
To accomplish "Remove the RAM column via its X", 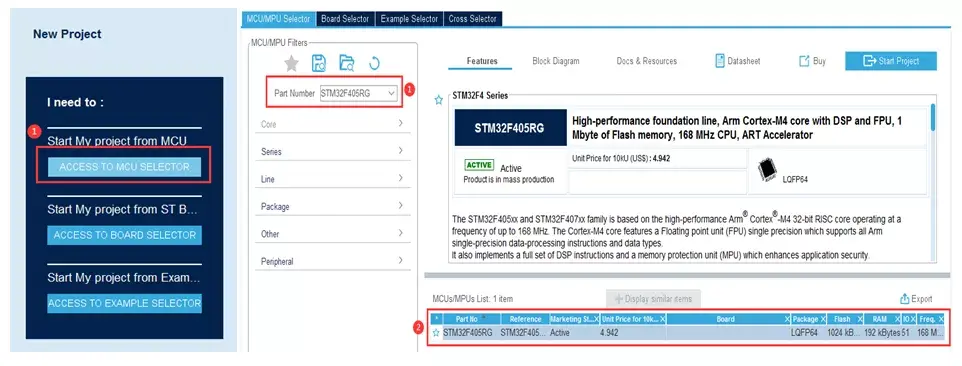I will pyautogui.click(x=897, y=319).
